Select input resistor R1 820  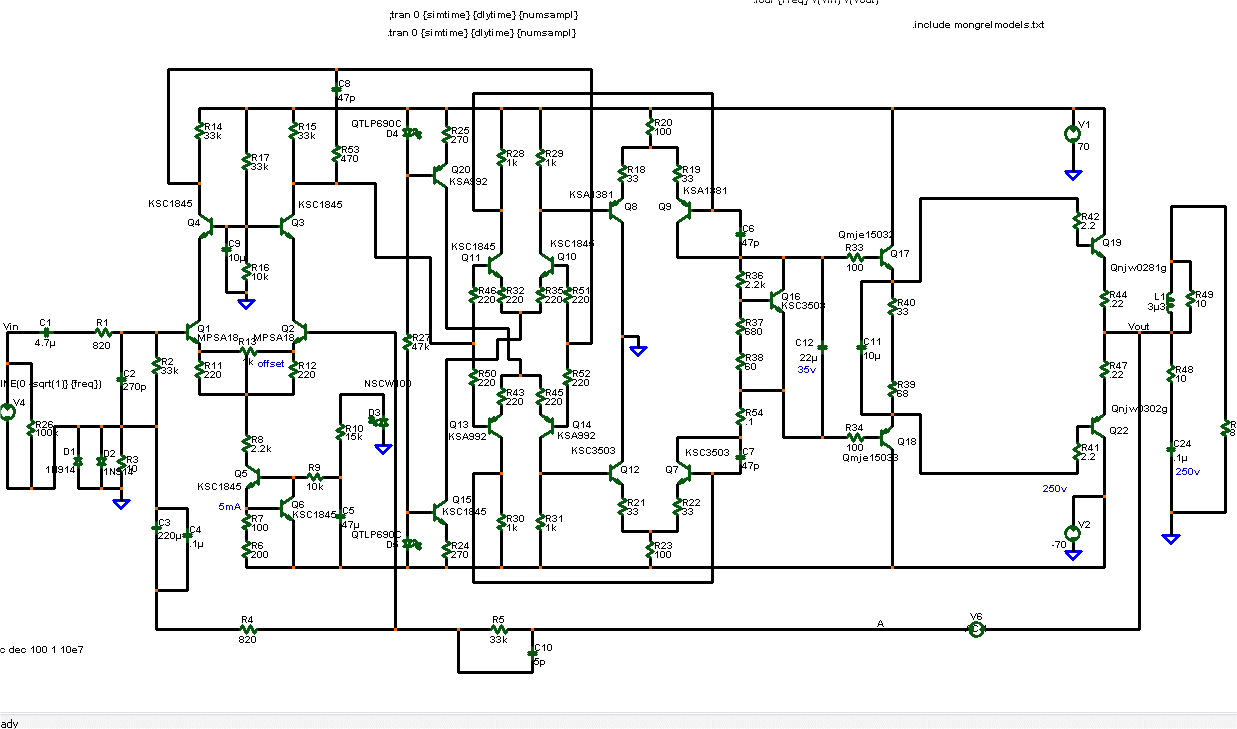click(x=102, y=332)
